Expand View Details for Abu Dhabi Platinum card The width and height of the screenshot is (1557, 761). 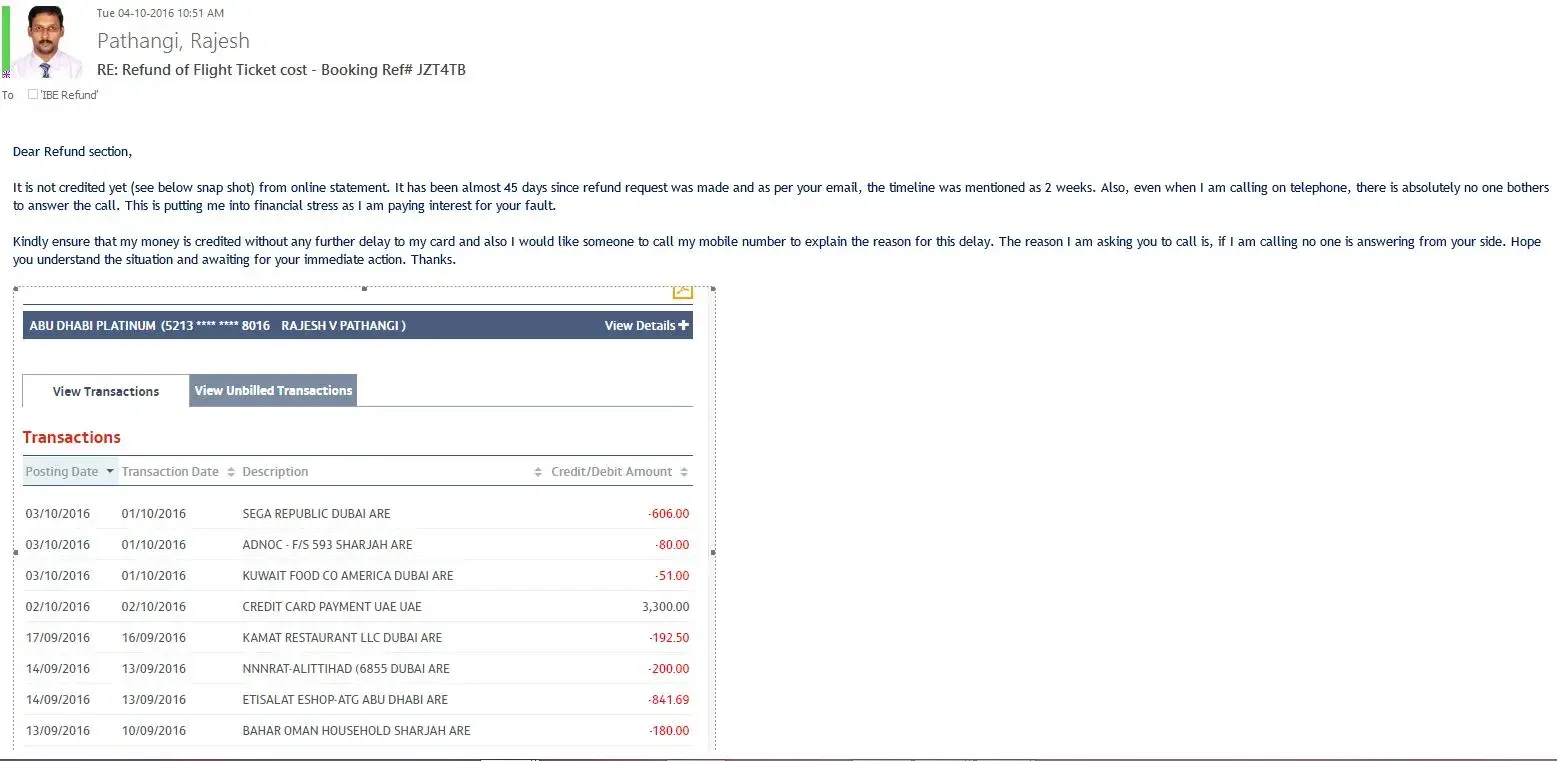tap(640, 325)
